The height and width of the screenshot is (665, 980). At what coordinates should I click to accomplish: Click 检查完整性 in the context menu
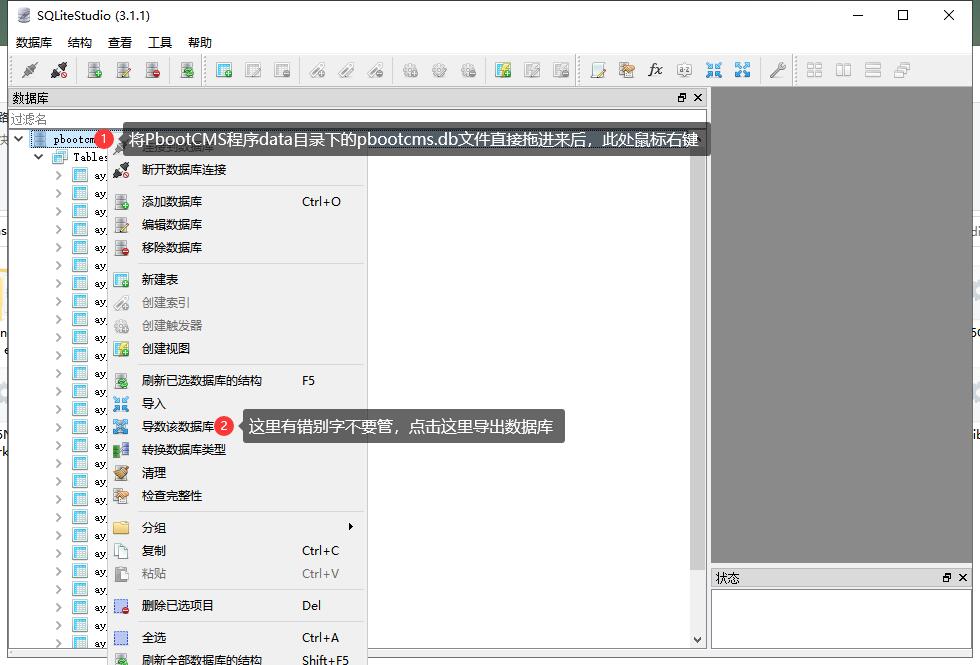click(x=171, y=496)
